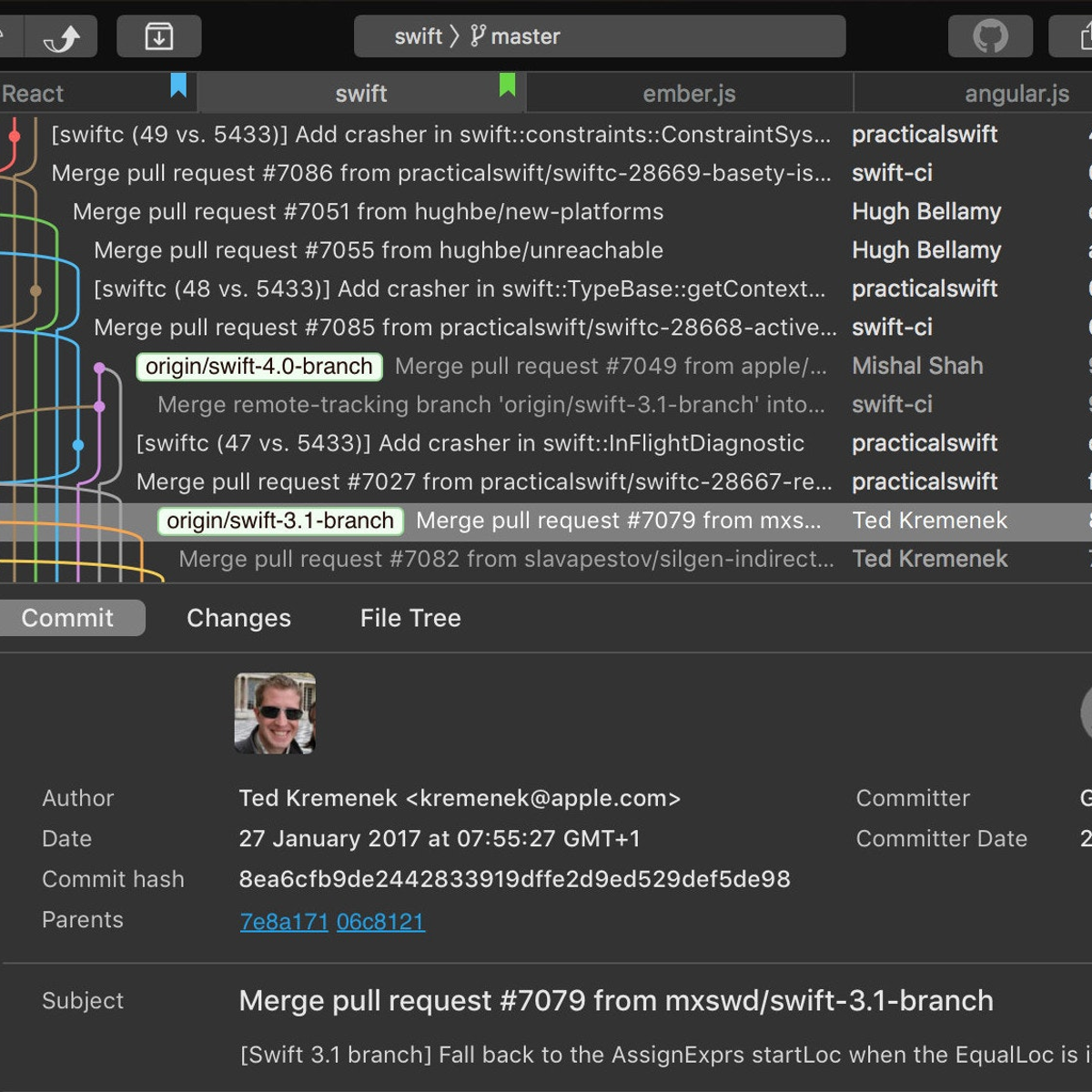Switch to the Changes tab
Image resolution: width=1092 pixels, height=1092 pixels.
238,618
